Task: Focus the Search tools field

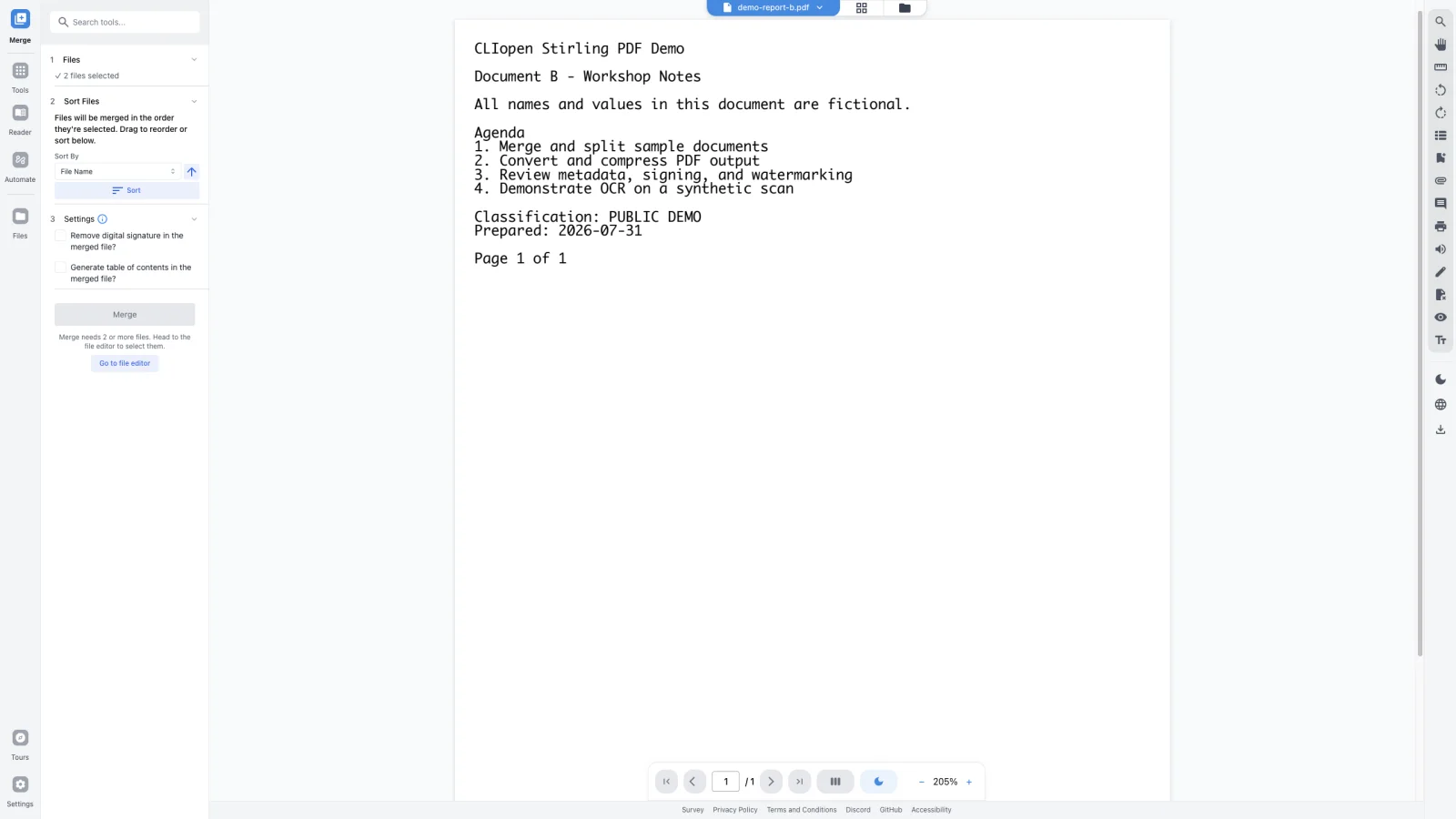Action: coord(125,22)
